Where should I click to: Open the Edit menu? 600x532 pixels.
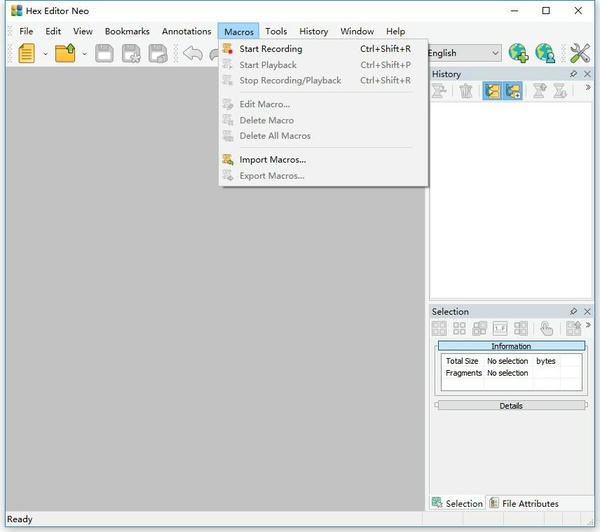pos(53,31)
